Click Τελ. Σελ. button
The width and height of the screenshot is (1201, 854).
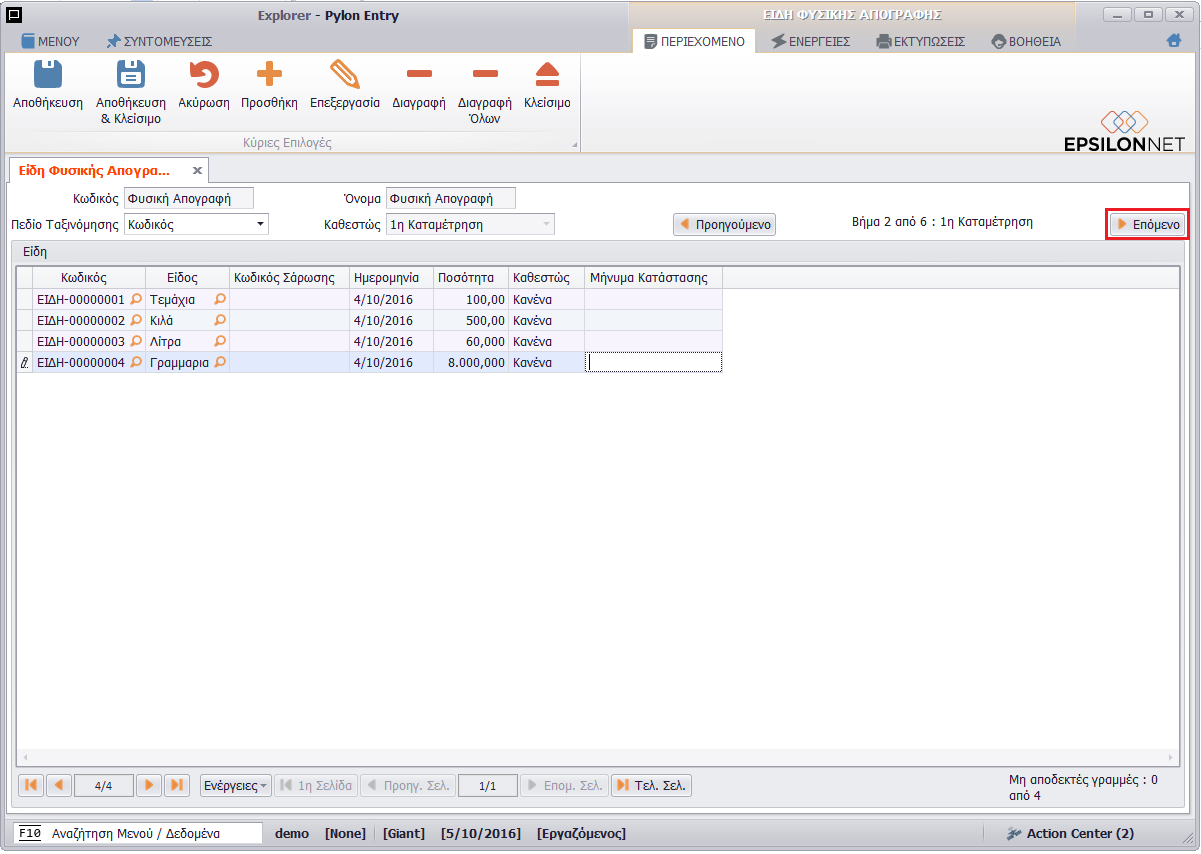tap(651, 785)
